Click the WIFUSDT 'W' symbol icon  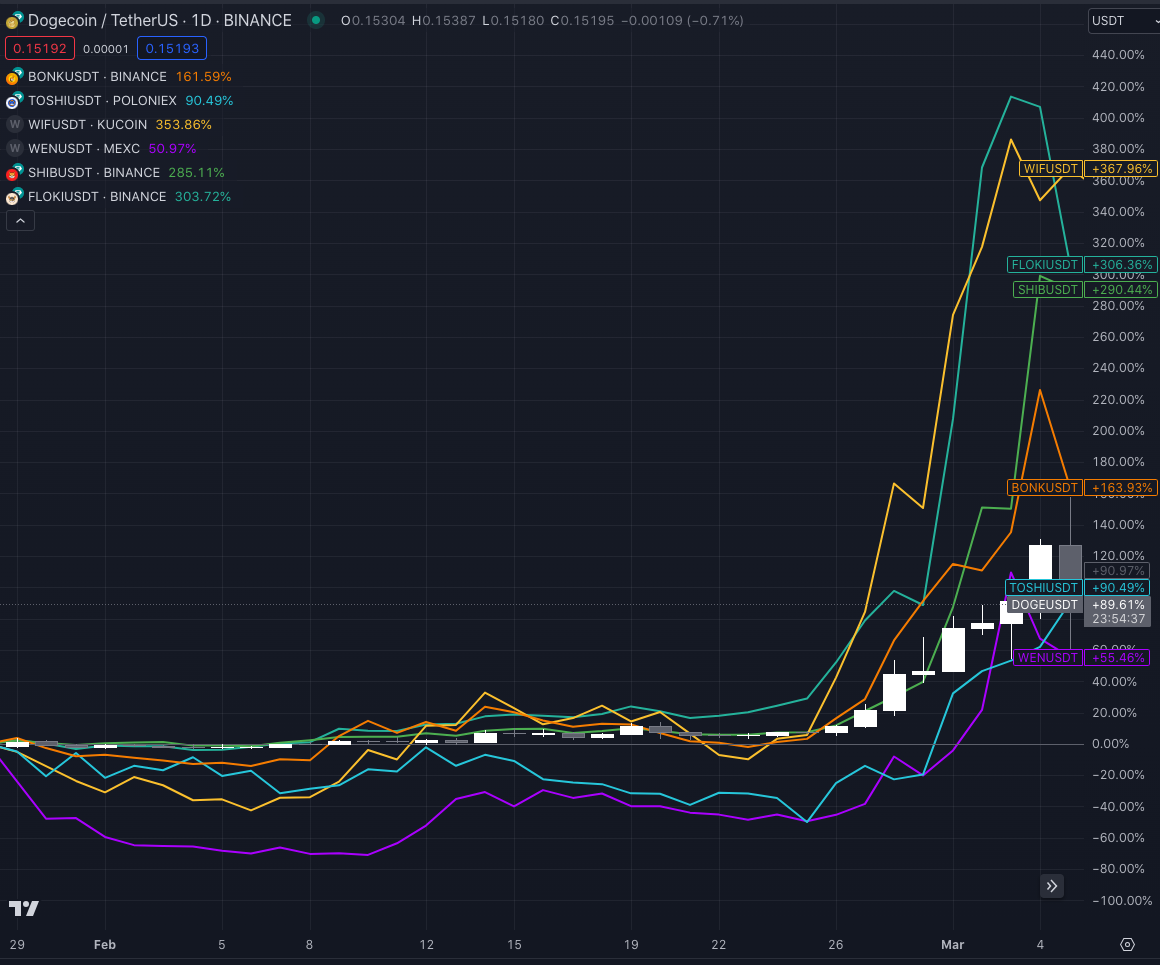pos(14,124)
